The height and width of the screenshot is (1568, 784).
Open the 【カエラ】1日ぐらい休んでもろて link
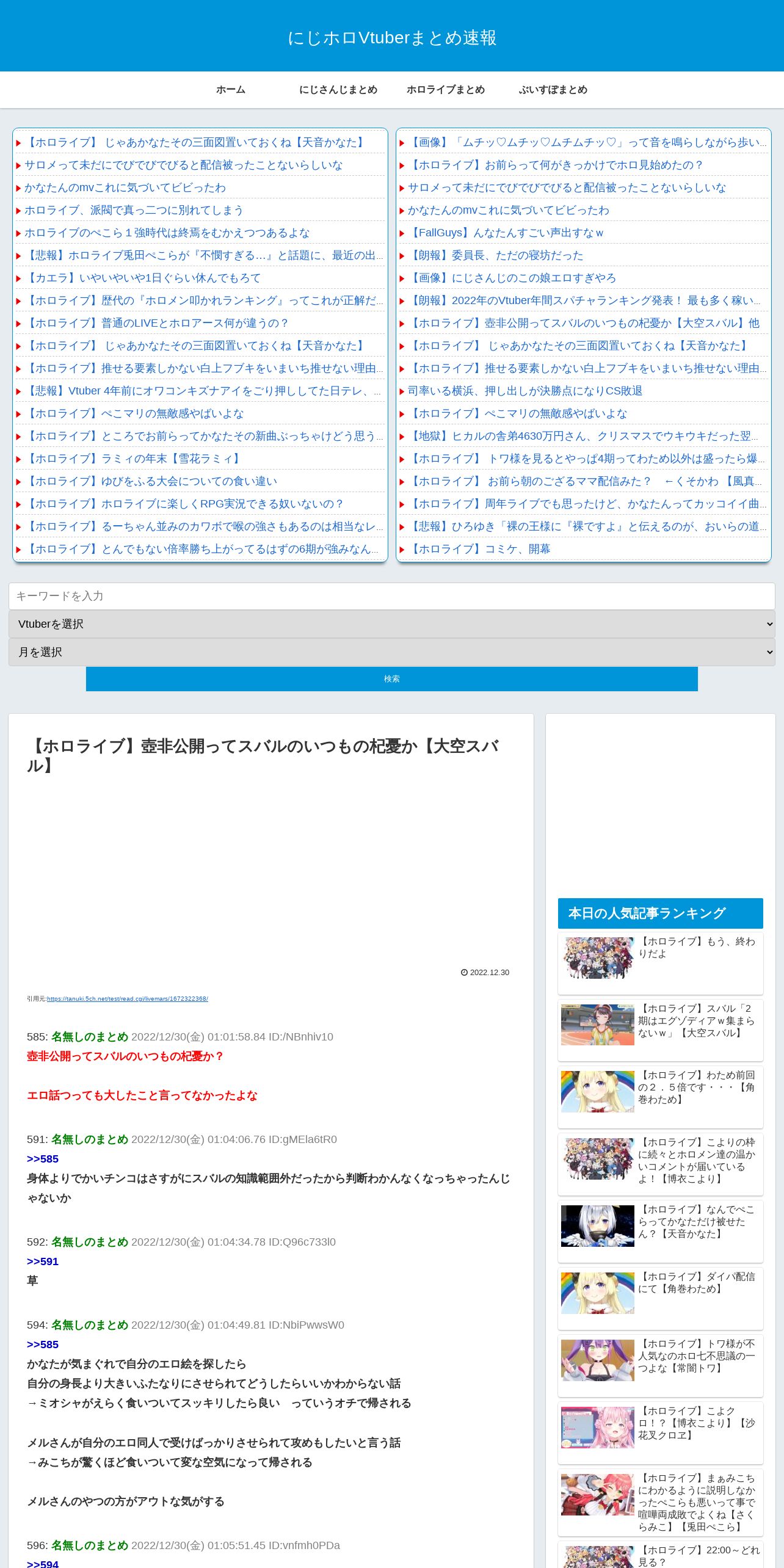(x=142, y=278)
